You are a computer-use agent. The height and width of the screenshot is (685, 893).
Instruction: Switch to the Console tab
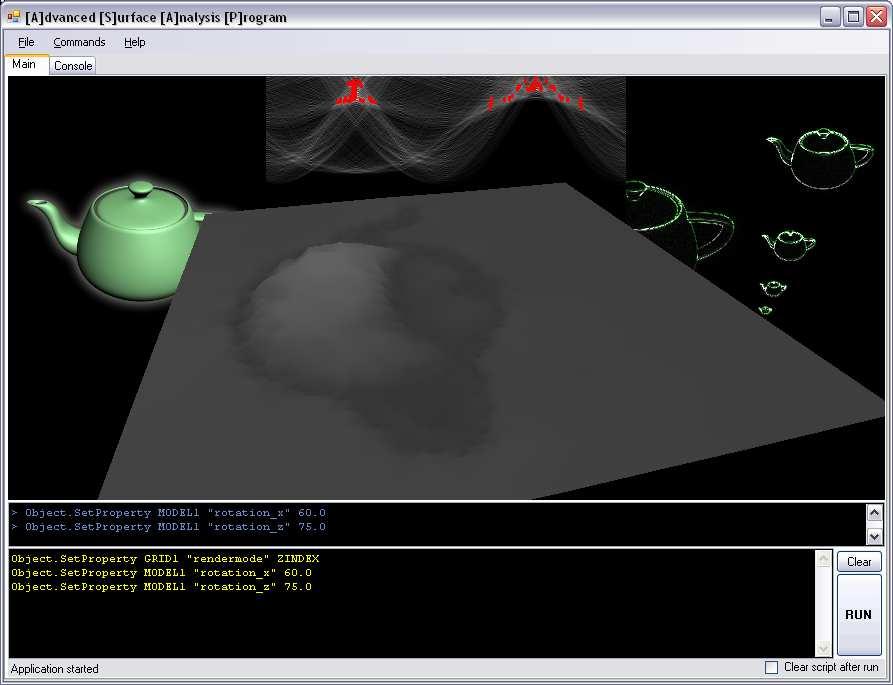pyautogui.click(x=73, y=66)
